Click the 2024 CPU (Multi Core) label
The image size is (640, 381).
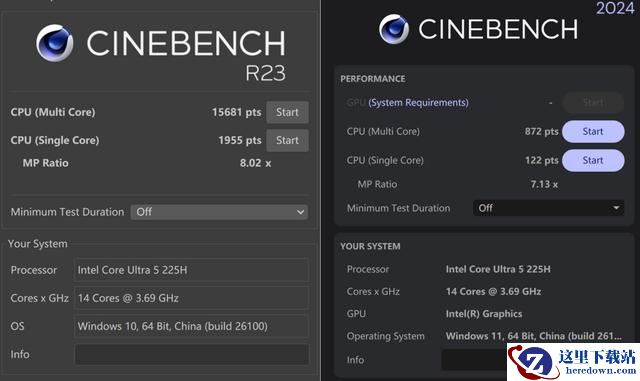[383, 131]
